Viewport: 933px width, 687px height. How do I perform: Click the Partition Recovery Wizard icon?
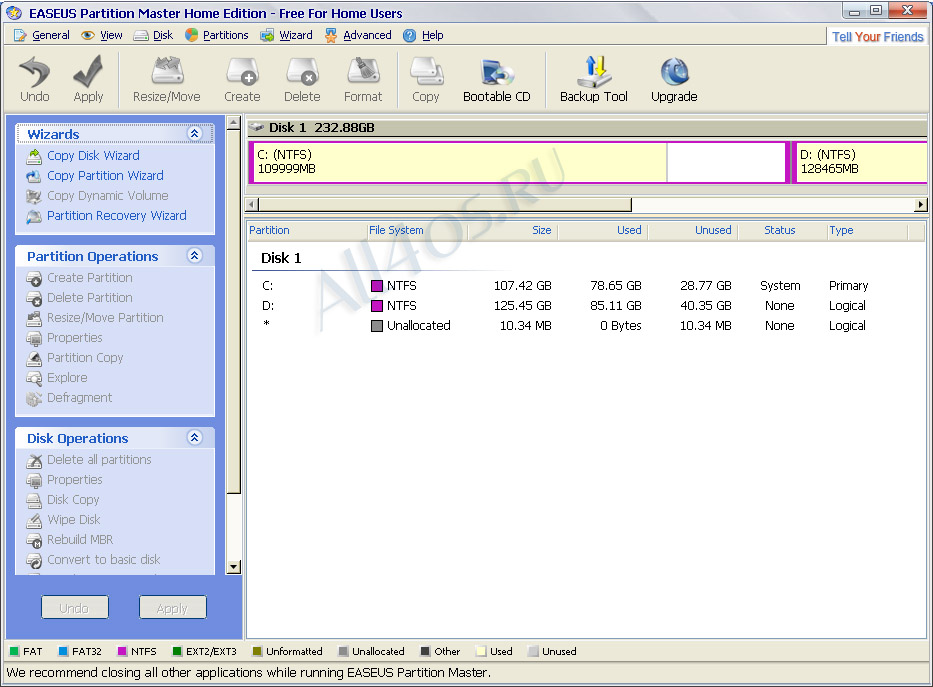34,216
